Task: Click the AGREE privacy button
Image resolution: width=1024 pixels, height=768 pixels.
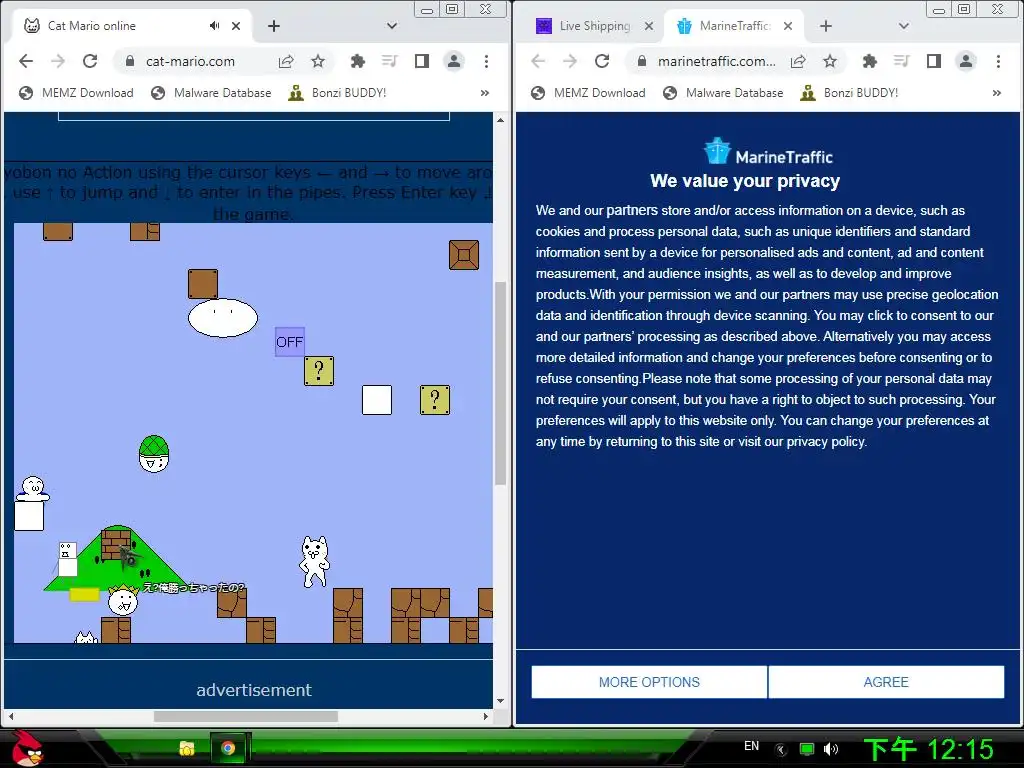Action: 886,682
